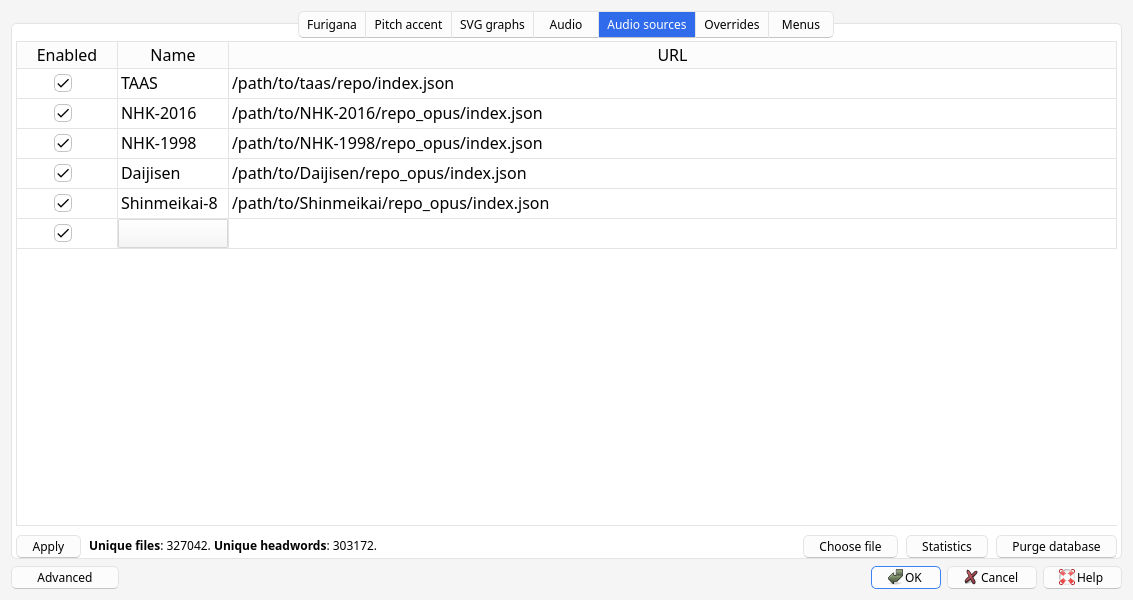Toggle the Daijisen source checkbox
Image resolution: width=1133 pixels, height=600 pixels.
pos(63,173)
